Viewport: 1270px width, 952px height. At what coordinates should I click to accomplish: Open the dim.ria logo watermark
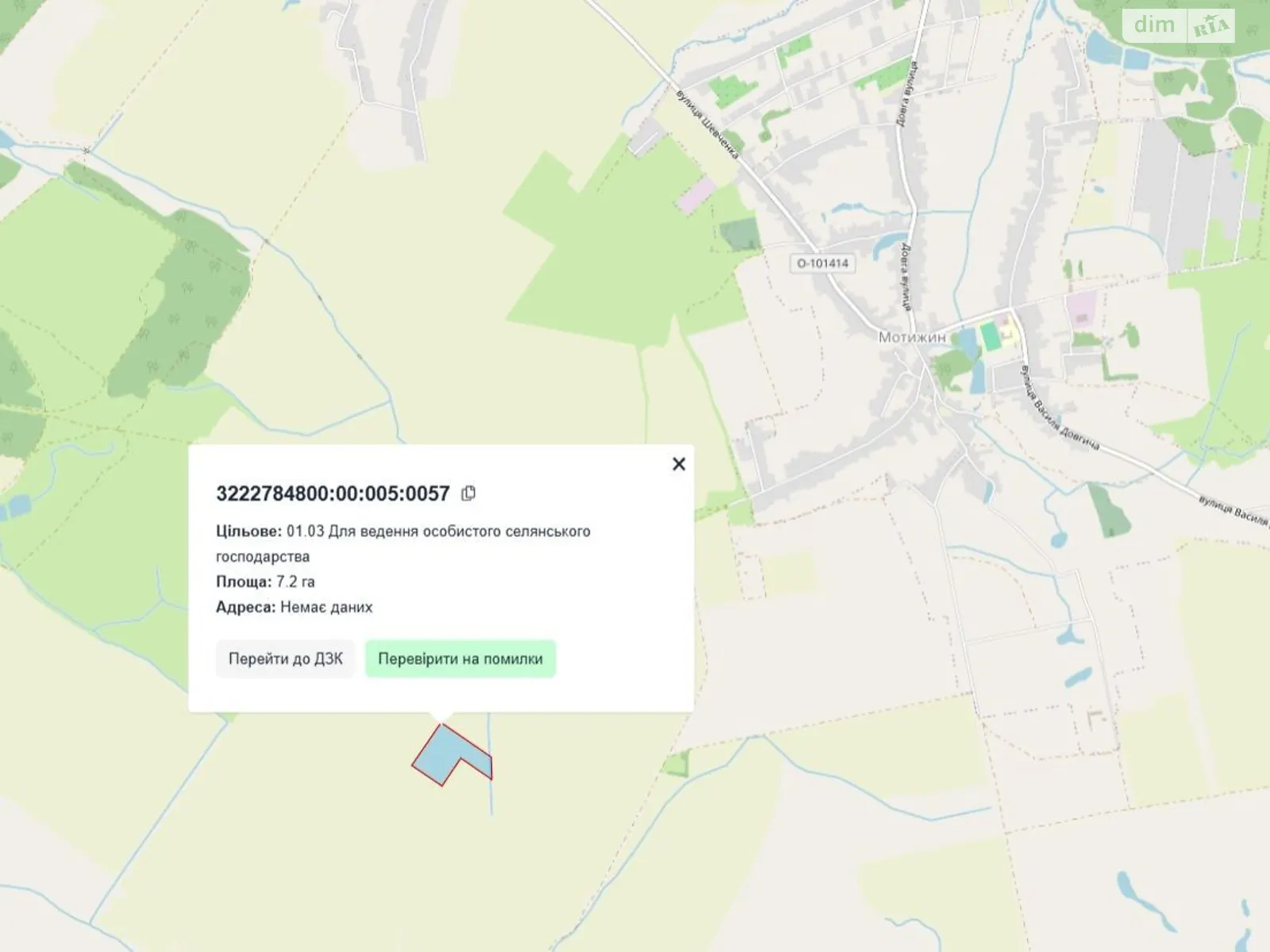pyautogui.click(x=1179, y=26)
